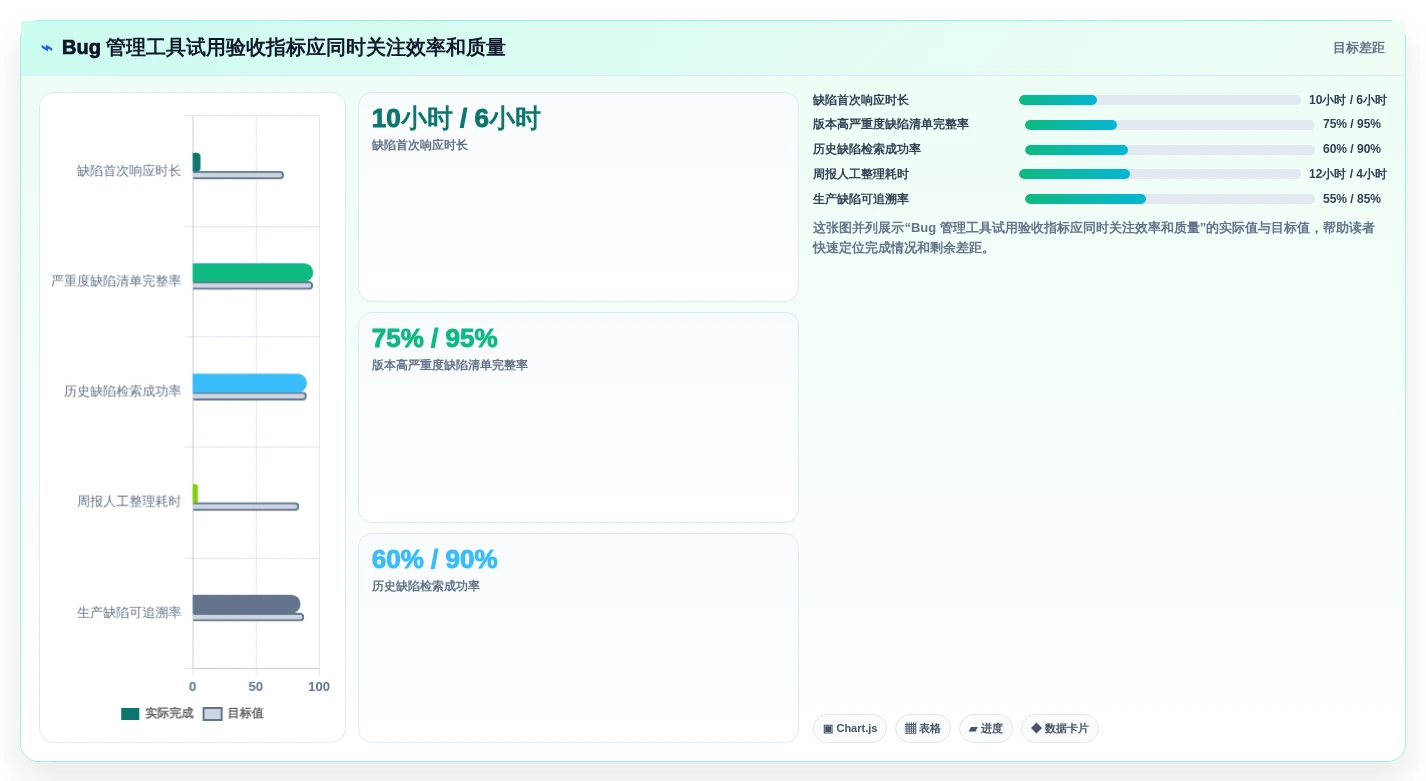Click the 周报人工整理耗时 target bar in chart

[246, 506]
